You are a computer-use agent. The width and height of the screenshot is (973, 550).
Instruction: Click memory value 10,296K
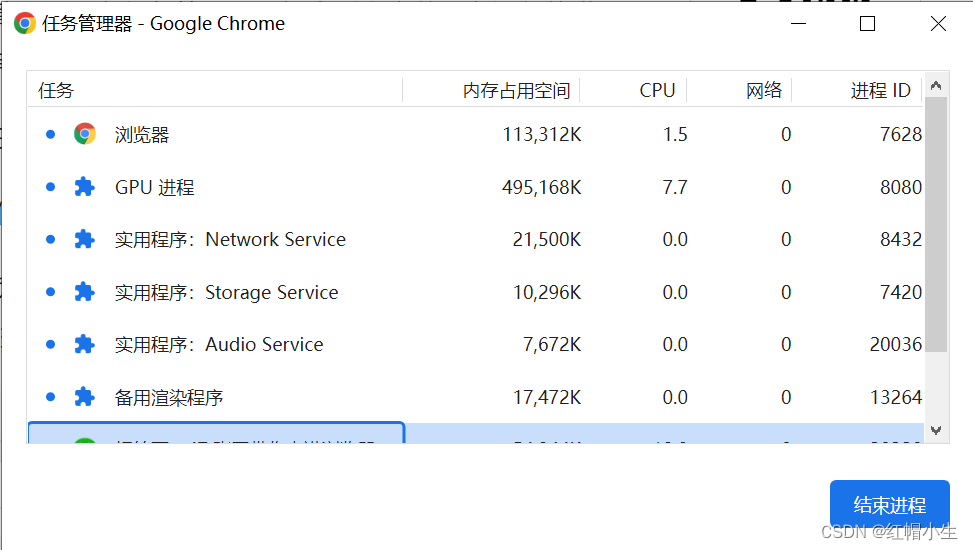(547, 292)
